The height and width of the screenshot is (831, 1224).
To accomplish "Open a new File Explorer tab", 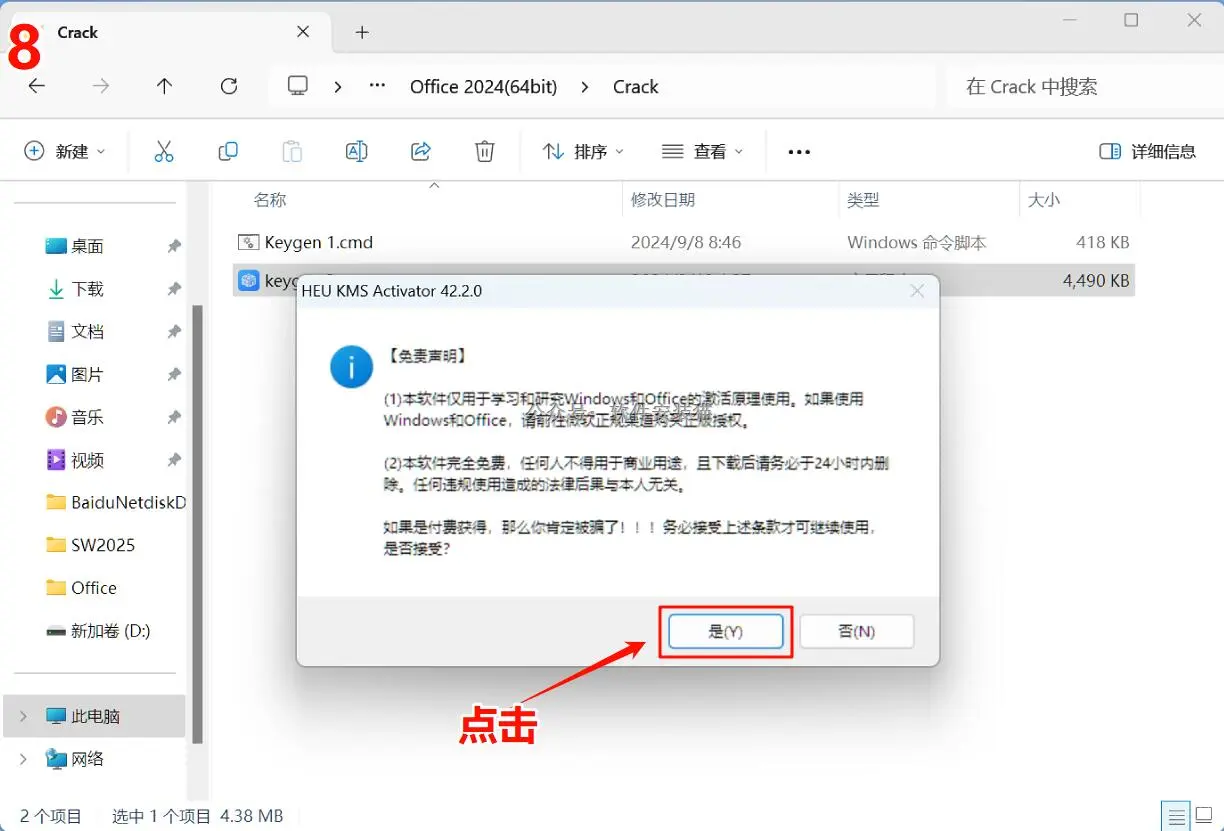I will coord(361,32).
